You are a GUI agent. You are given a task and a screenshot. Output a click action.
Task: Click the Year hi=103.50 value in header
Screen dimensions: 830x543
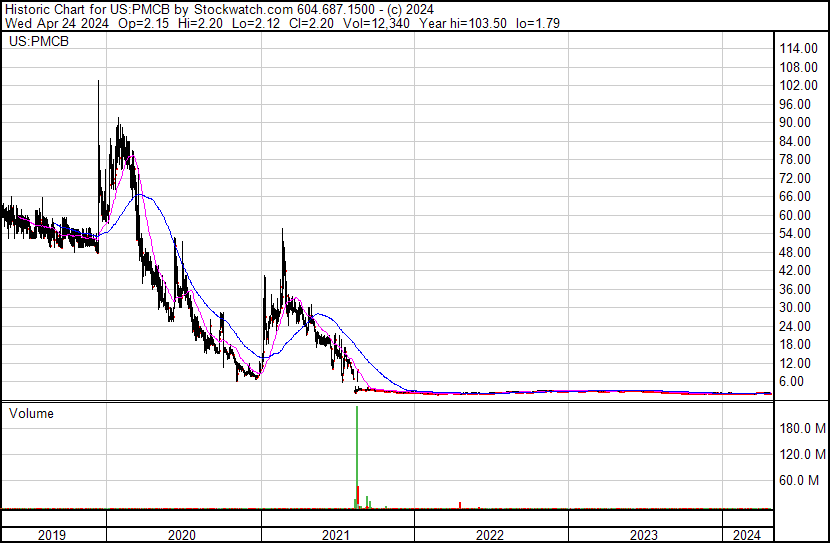[x=475, y=24]
